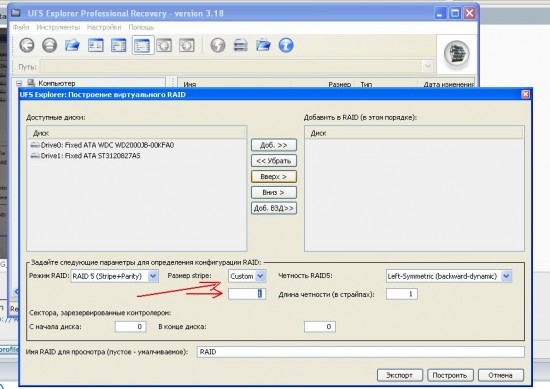550x389 pixels.
Task: Click the Построить button
Action: [x=450, y=375]
